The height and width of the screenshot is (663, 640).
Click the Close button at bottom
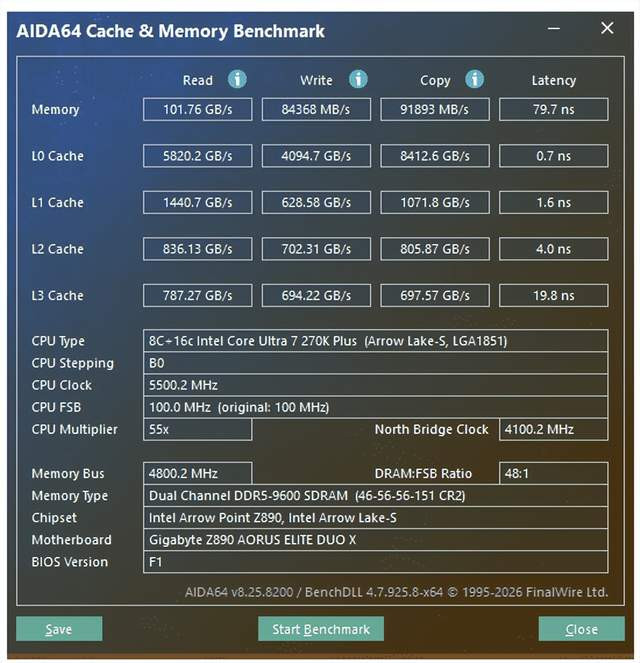[x=582, y=629]
